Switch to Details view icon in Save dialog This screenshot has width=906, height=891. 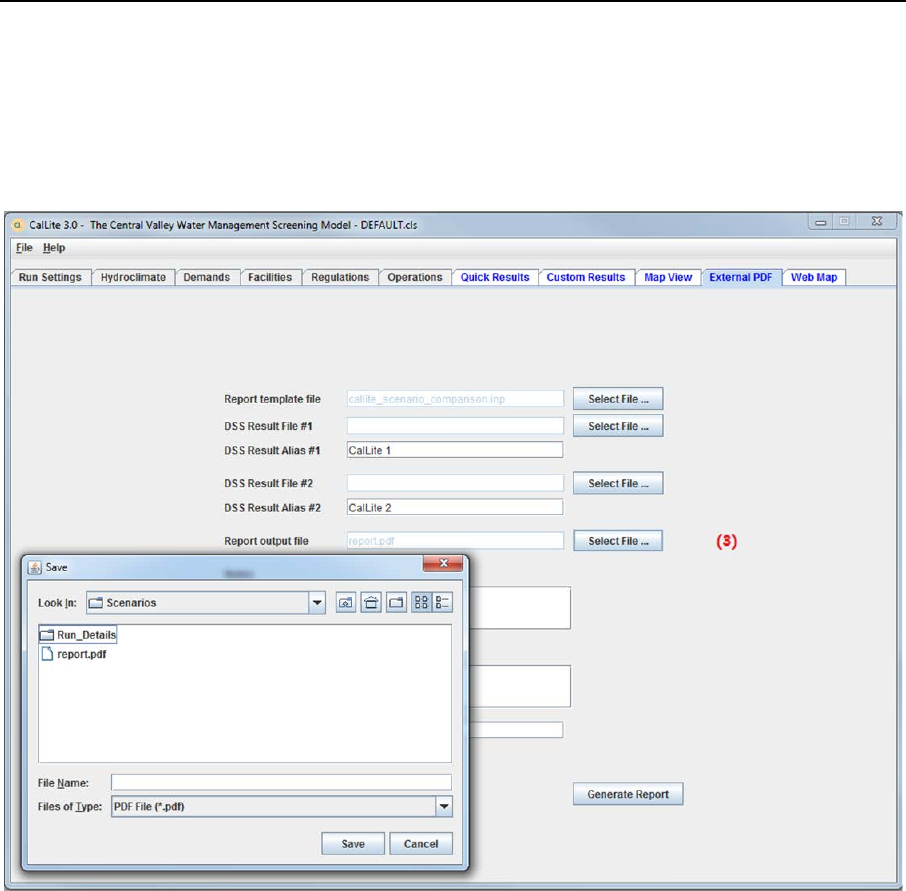tap(443, 603)
